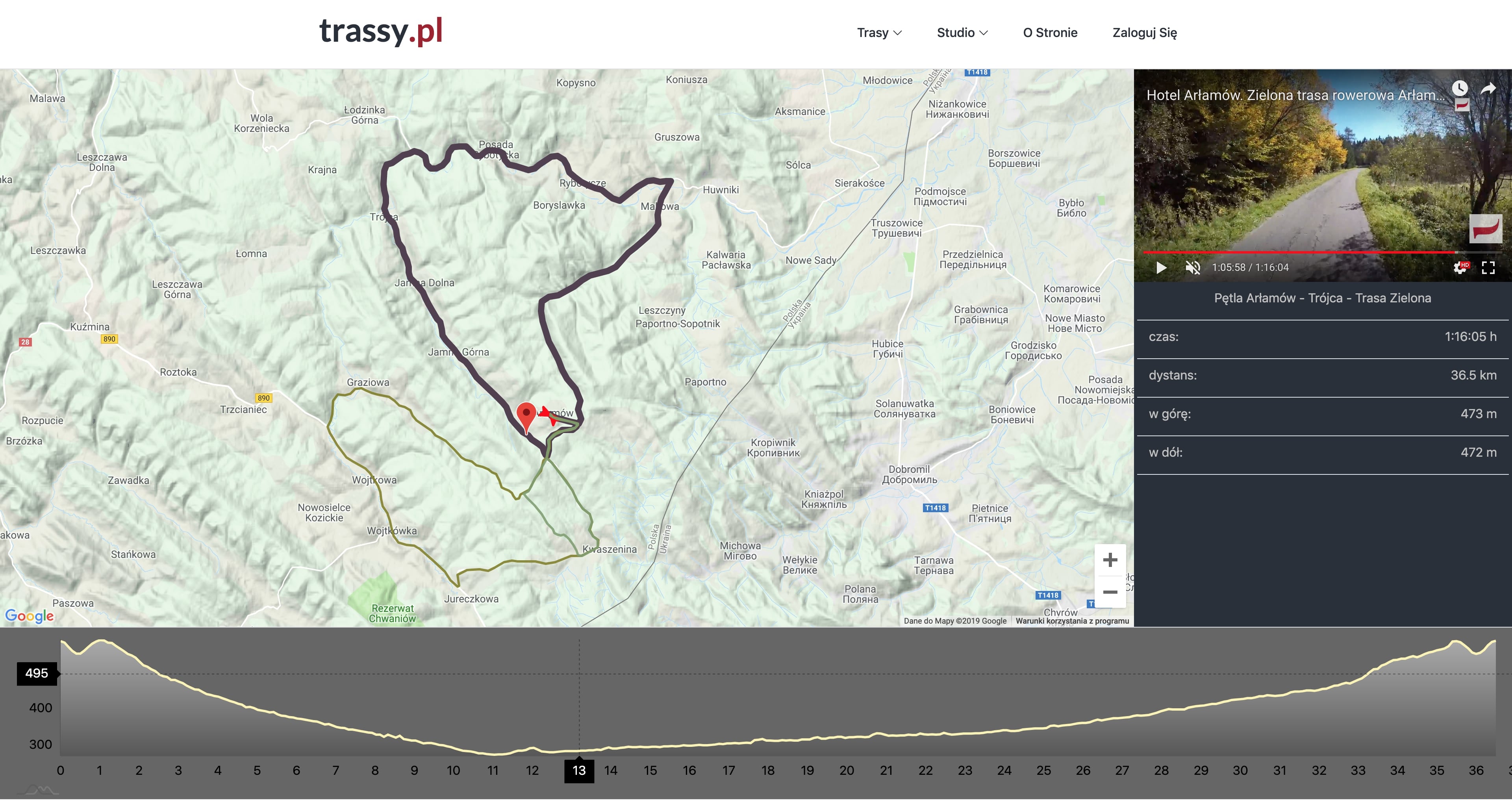Viewport: 1512px width, 800px height.
Task: Select kilometer 30 on the elevation axis
Action: click(x=1240, y=770)
